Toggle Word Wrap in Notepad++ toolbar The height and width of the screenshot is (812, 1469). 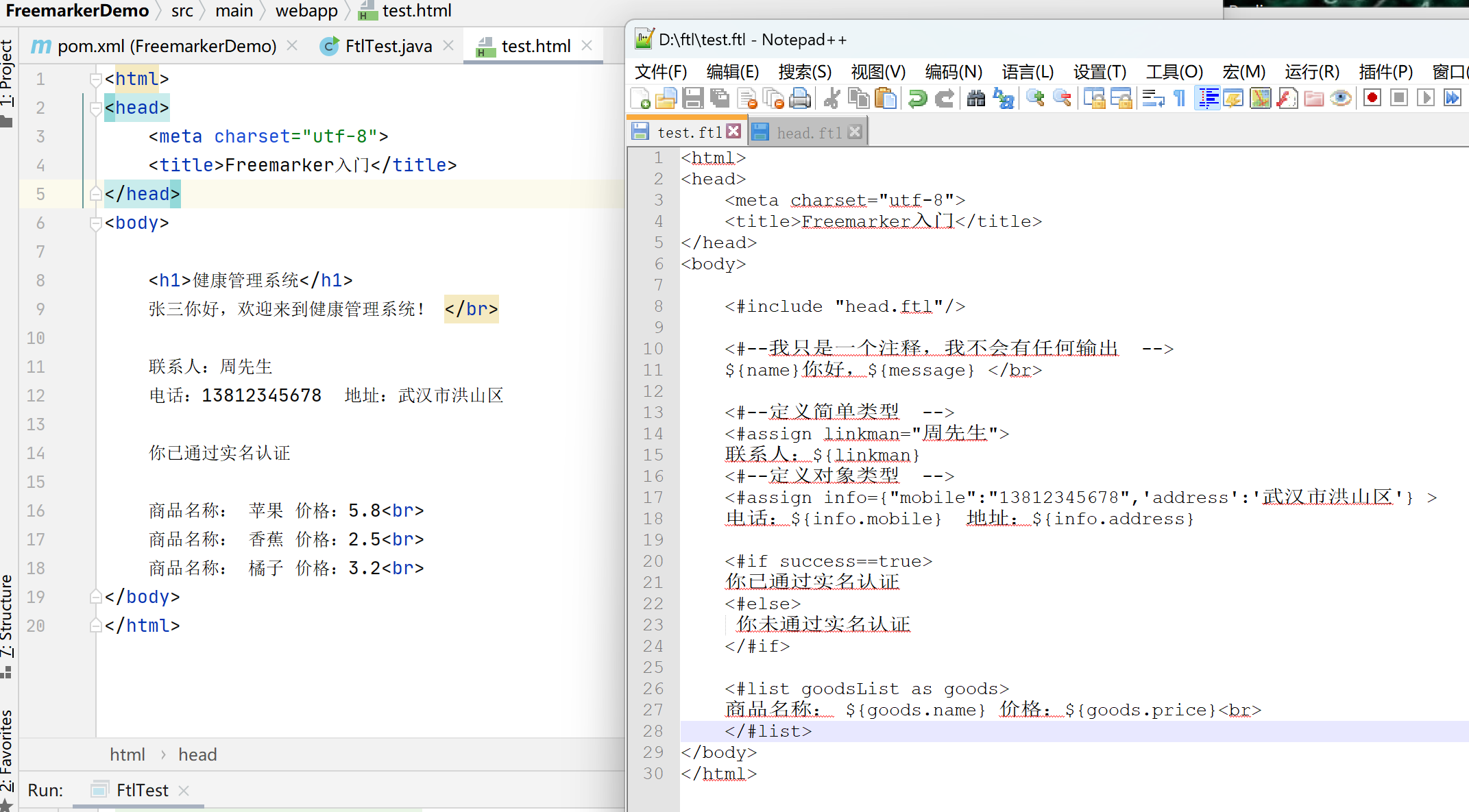click(1153, 99)
